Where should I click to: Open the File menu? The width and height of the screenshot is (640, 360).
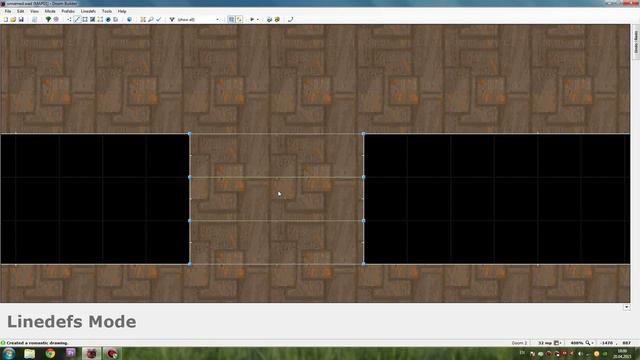pyautogui.click(x=8, y=11)
